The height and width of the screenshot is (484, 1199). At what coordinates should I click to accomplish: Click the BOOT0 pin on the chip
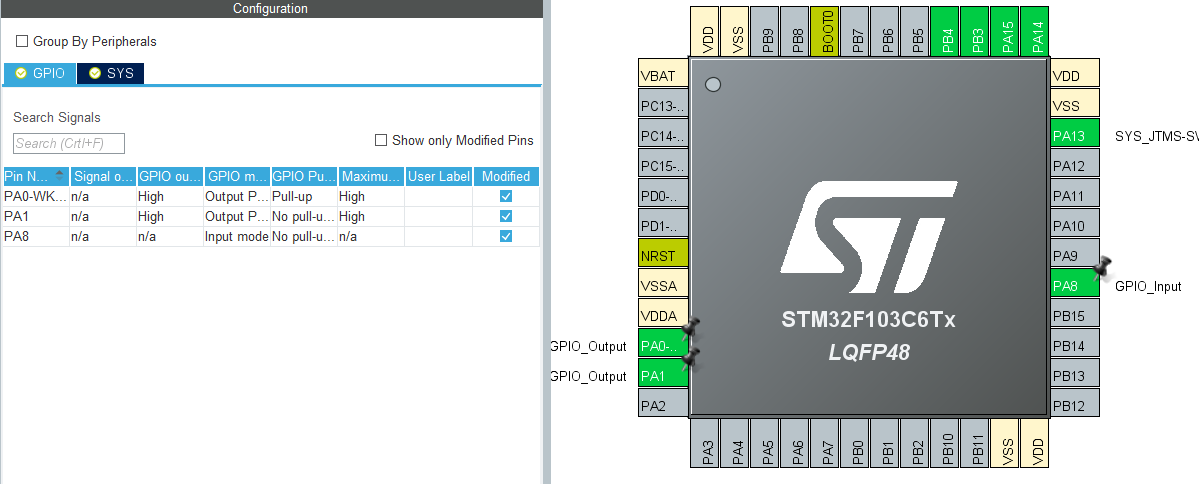[x=825, y=31]
